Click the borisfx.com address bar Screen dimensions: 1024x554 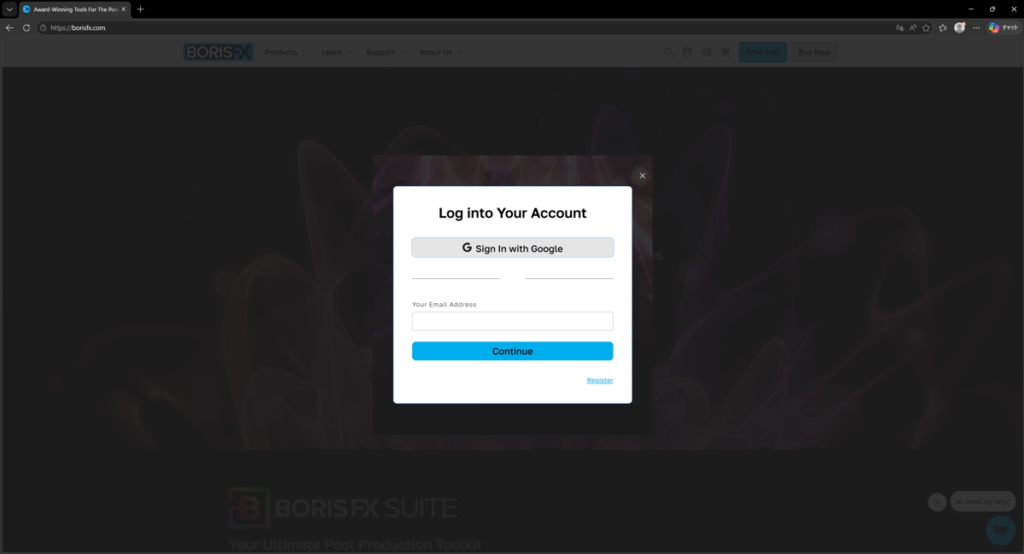tap(457, 27)
